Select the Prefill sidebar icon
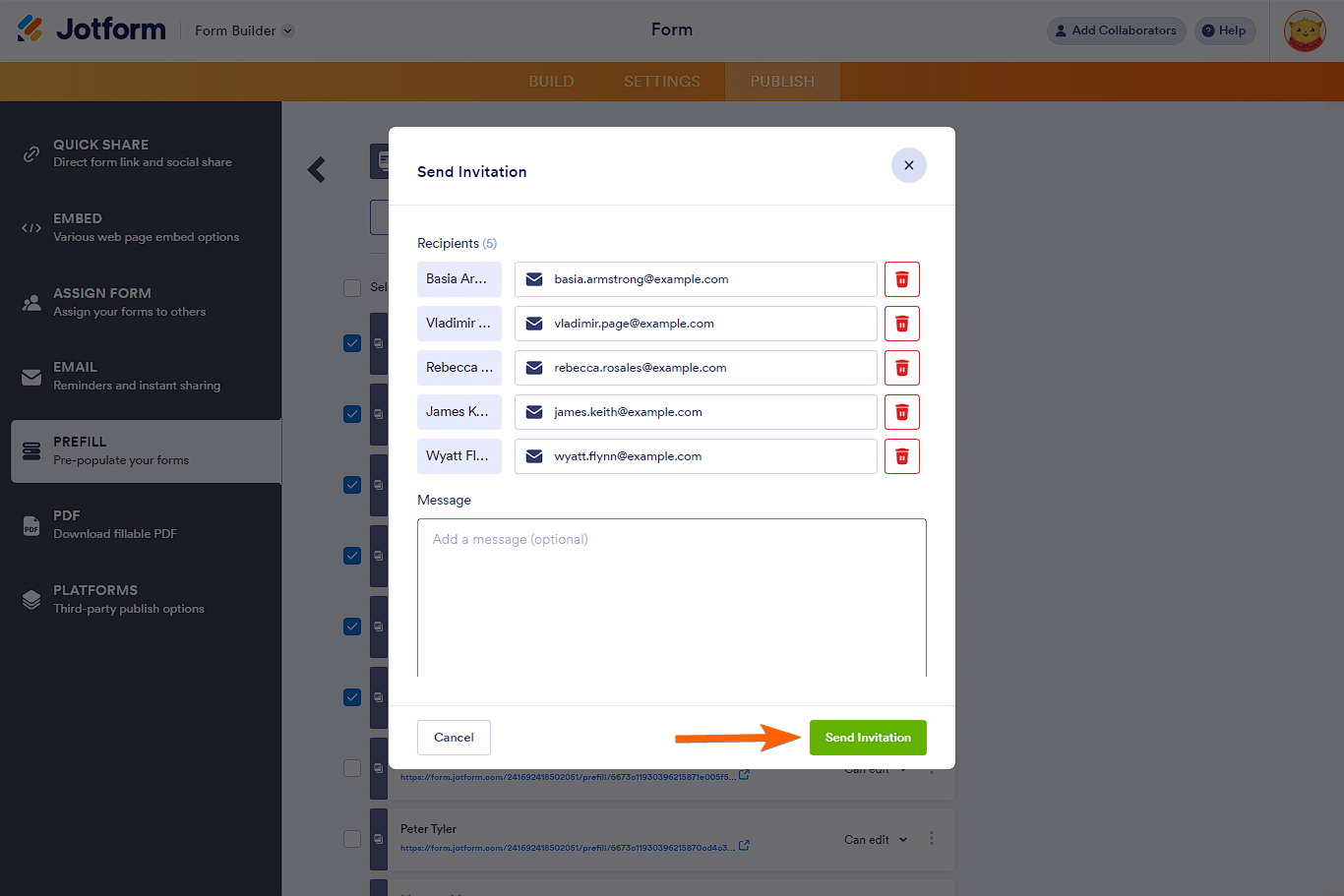This screenshot has height=896, width=1344. click(x=31, y=451)
